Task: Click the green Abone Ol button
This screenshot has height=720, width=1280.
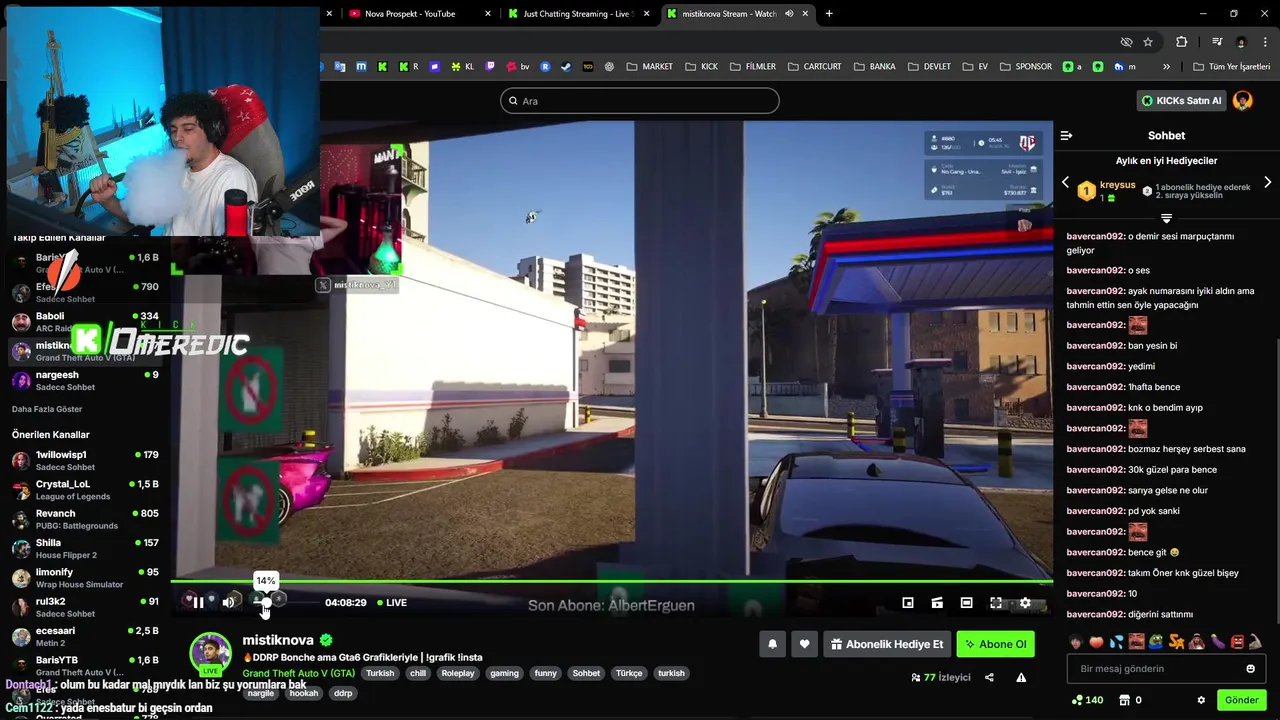Action: coord(995,644)
